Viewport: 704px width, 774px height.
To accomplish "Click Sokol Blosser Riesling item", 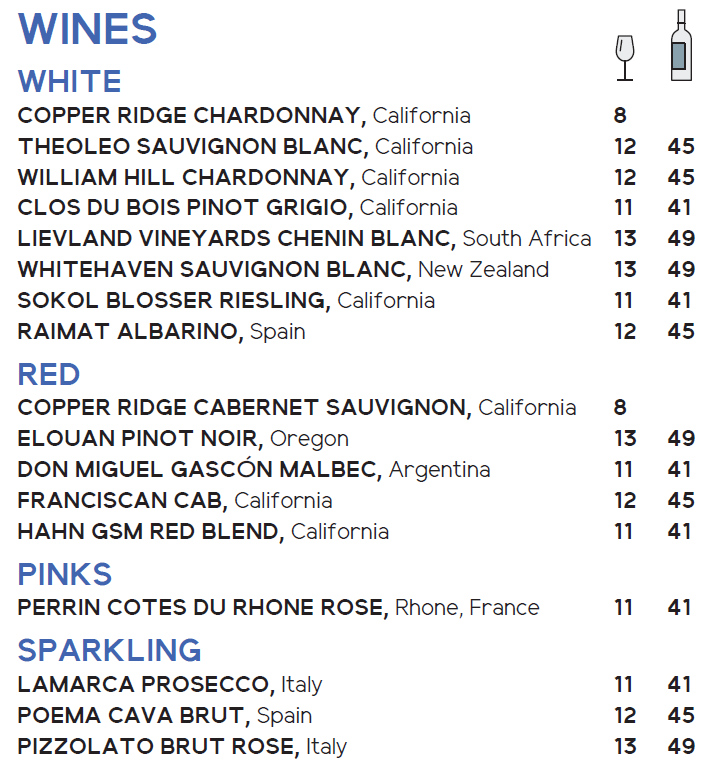I will pyautogui.click(x=174, y=301).
